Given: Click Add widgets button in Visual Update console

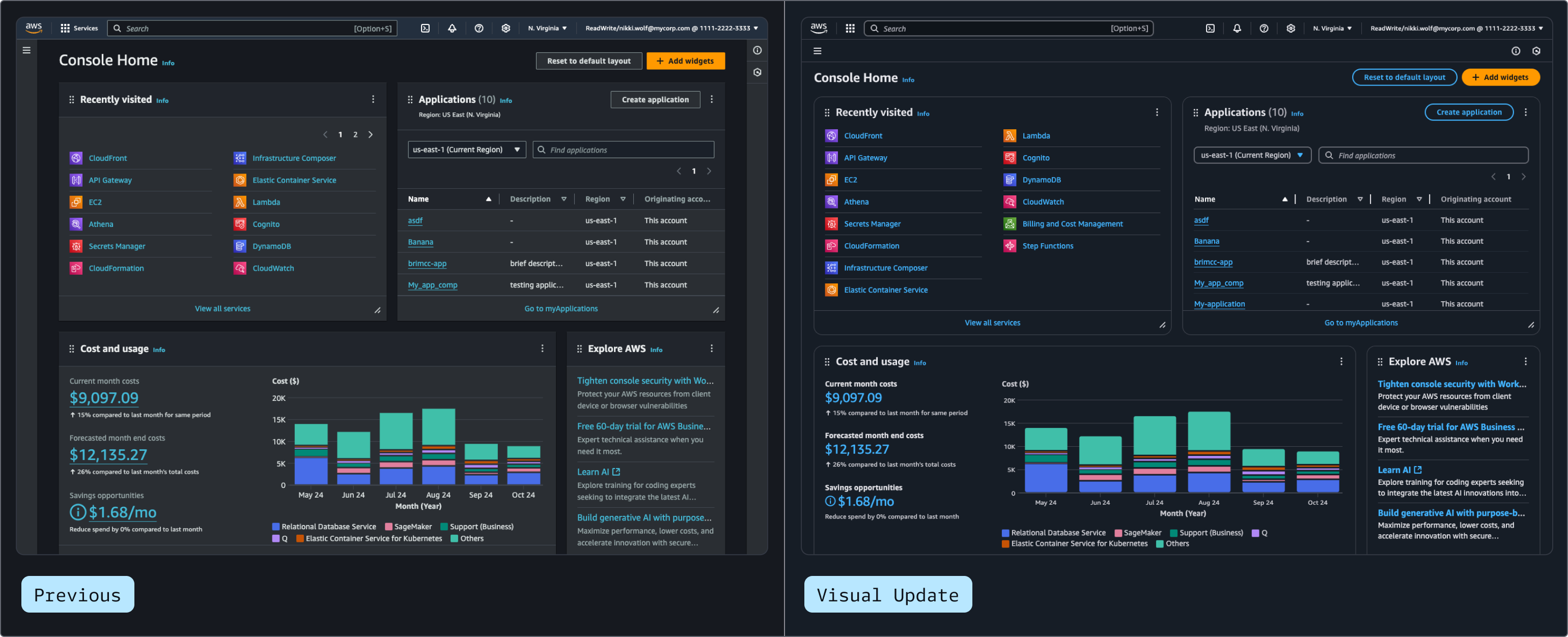Looking at the screenshot, I should (x=1500, y=77).
